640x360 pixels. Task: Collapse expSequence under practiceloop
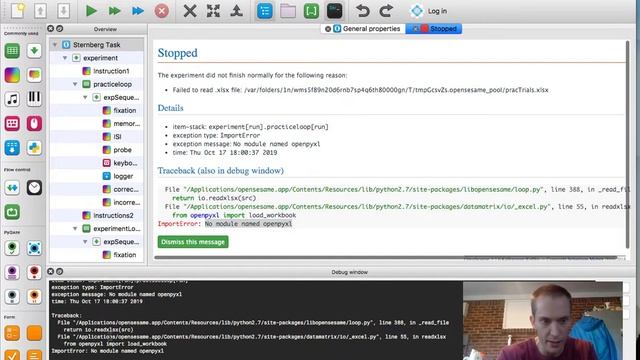pos(85,97)
